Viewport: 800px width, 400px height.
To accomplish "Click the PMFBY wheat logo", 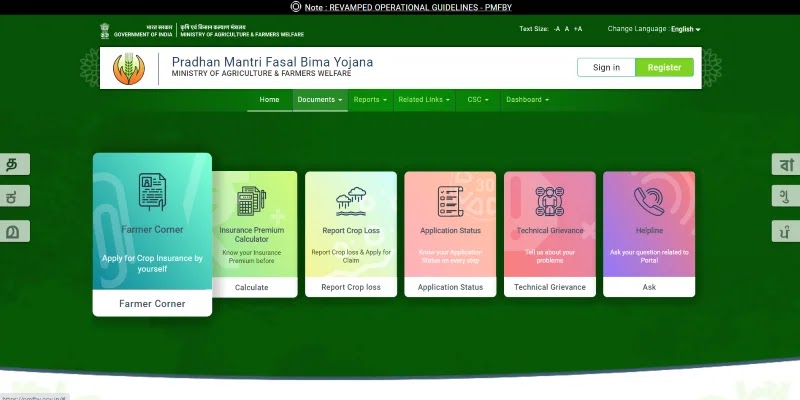I will 129,68.
